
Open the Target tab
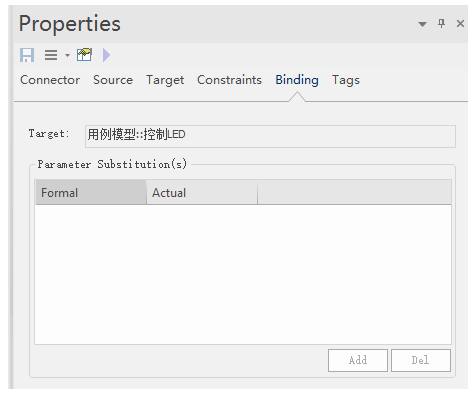tap(165, 80)
